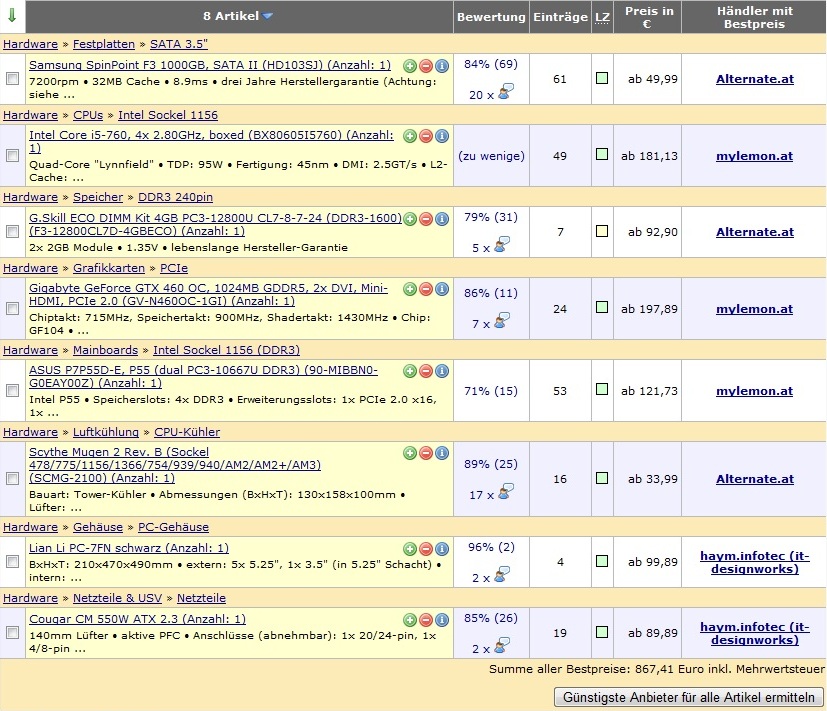Viewport: 827px width, 711px height.
Task: Open info icon for Cougar CM 550W
Action: pyautogui.click(x=442, y=620)
